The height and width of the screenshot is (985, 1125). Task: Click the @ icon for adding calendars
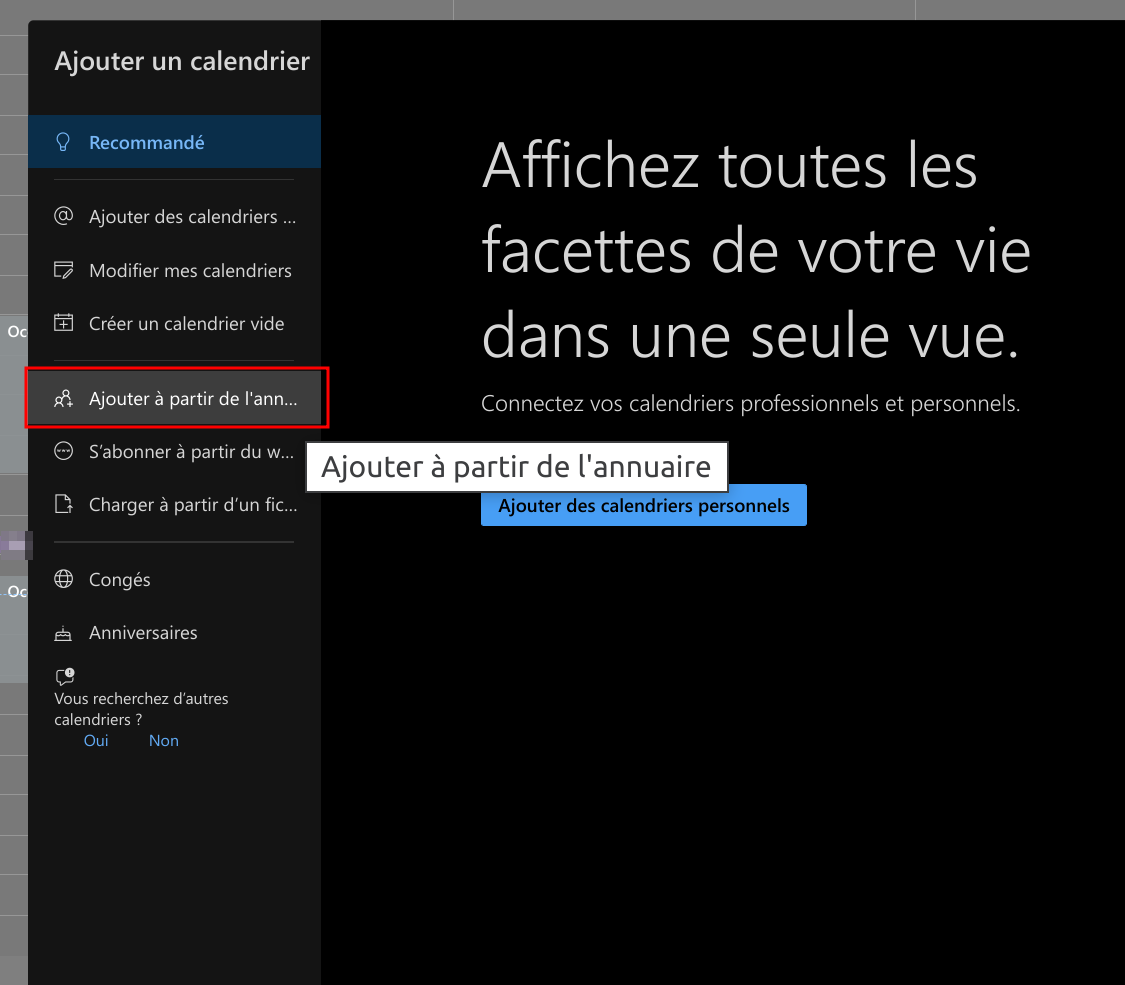coord(64,216)
